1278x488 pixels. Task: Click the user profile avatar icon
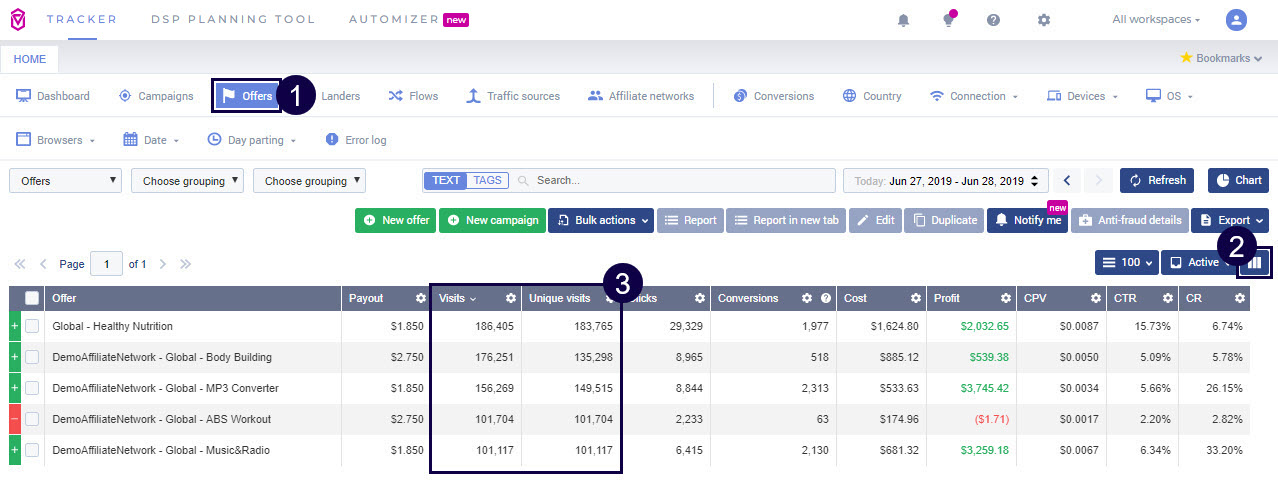point(1236,20)
